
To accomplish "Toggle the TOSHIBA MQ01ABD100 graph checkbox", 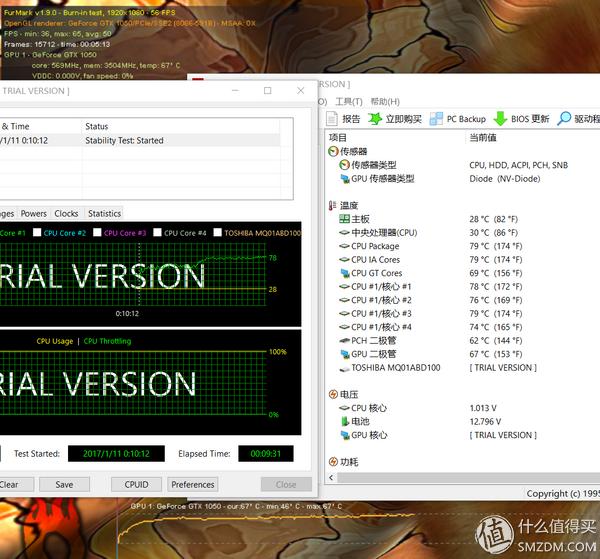I will point(217,233).
